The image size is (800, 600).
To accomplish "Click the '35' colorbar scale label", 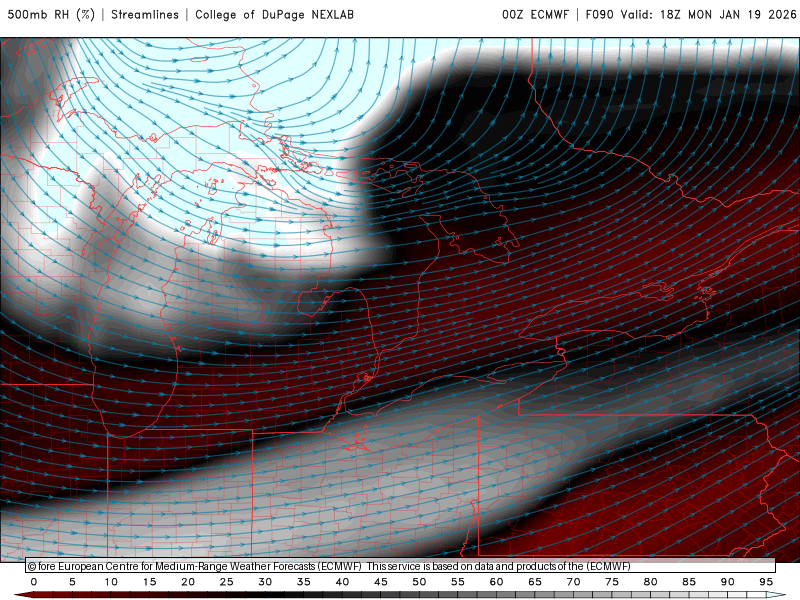I will coord(304,582).
